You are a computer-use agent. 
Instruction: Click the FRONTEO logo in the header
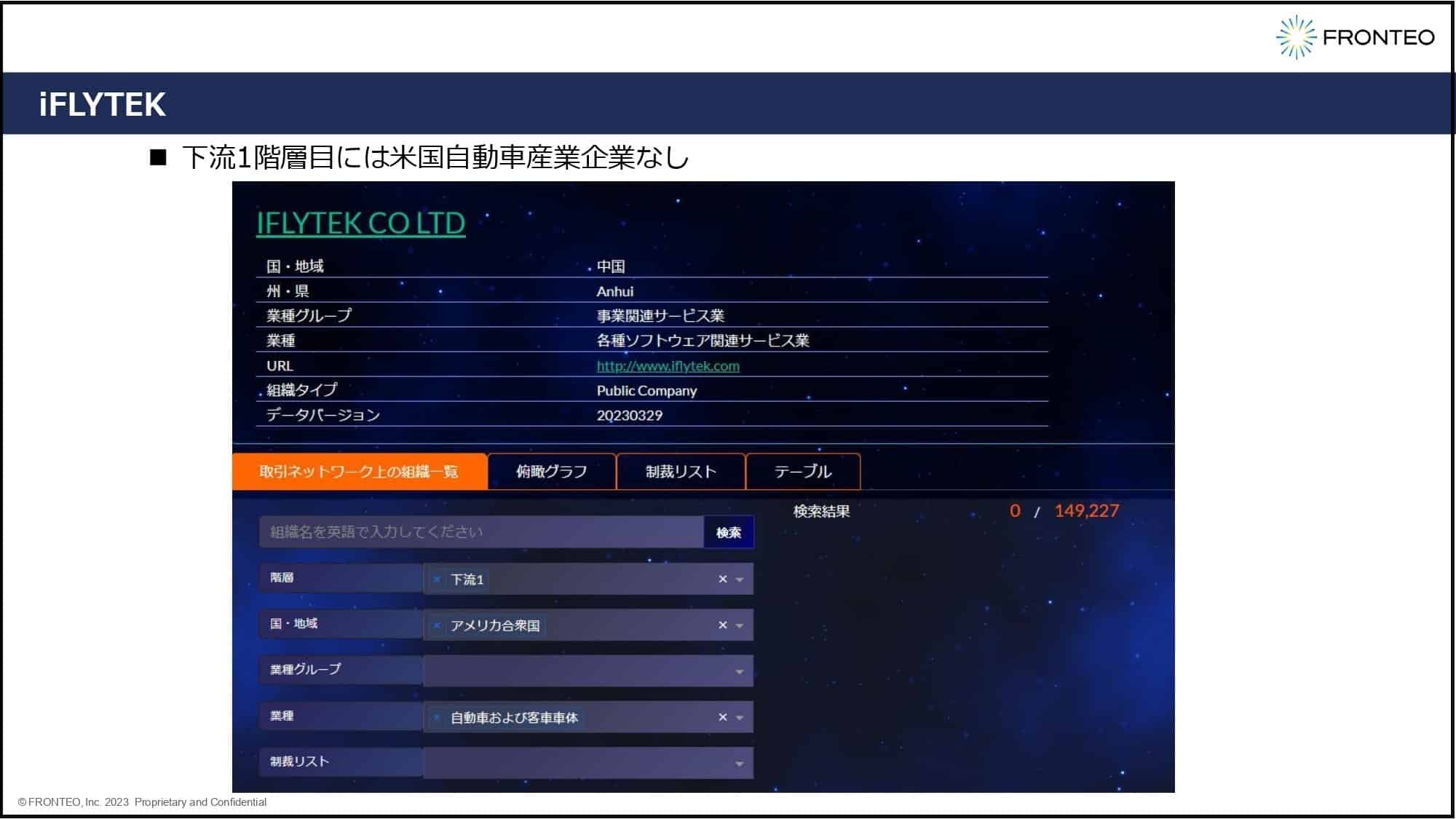[x=1356, y=37]
